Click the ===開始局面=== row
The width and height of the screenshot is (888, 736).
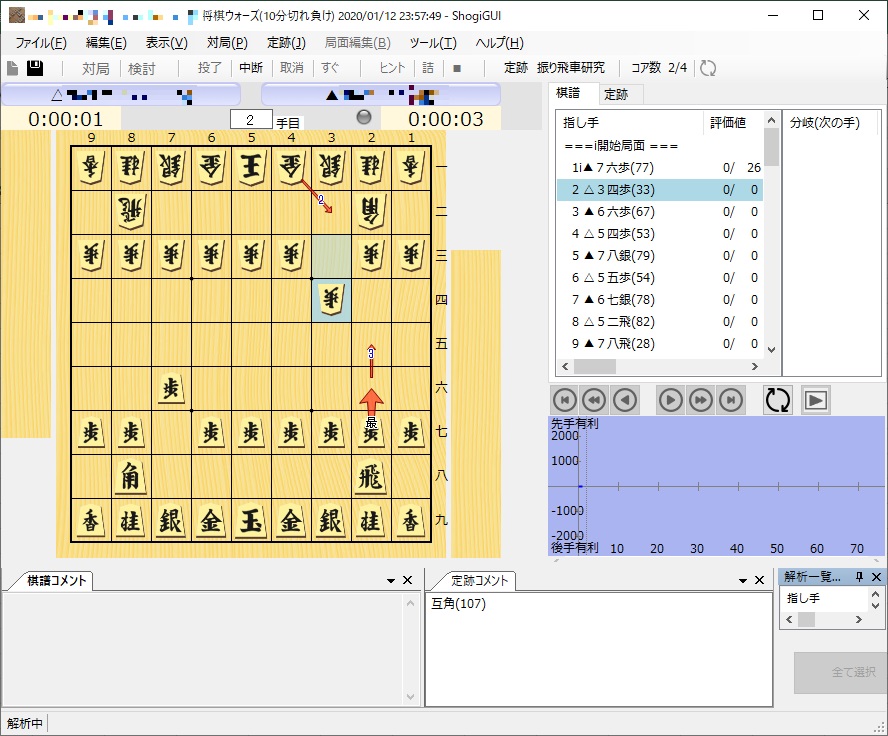coord(660,146)
